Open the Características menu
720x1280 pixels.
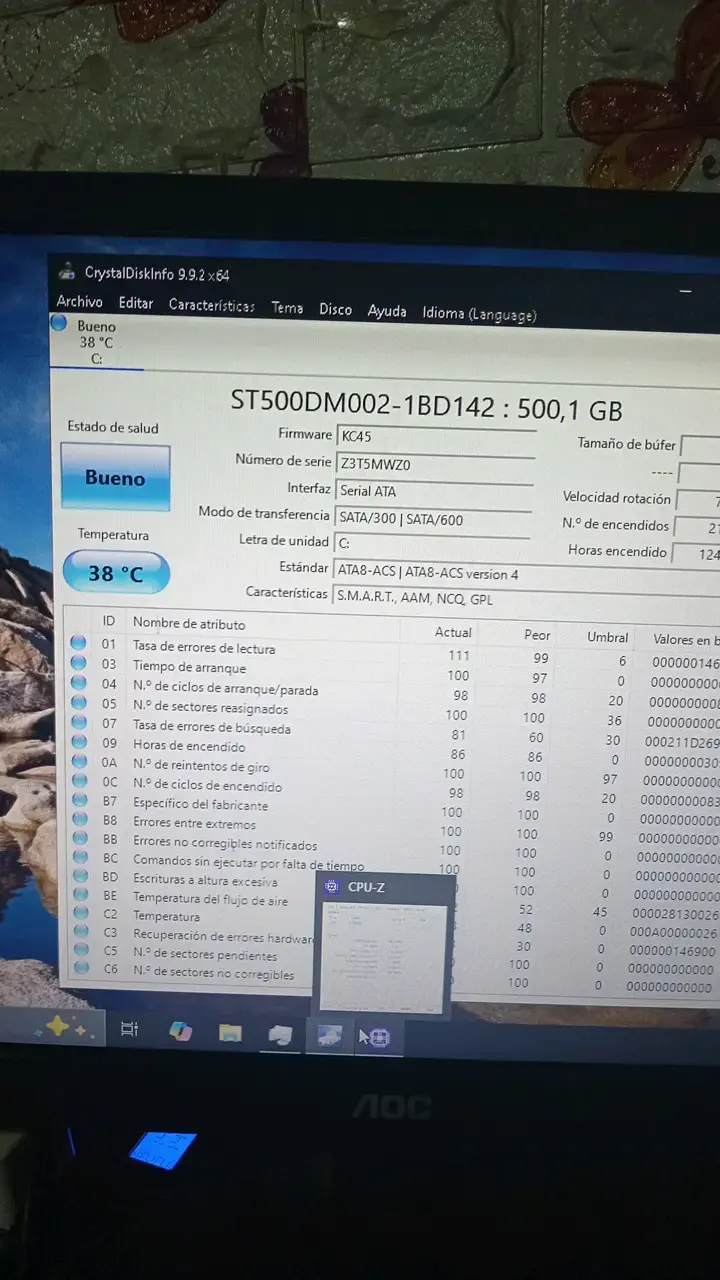pos(211,305)
